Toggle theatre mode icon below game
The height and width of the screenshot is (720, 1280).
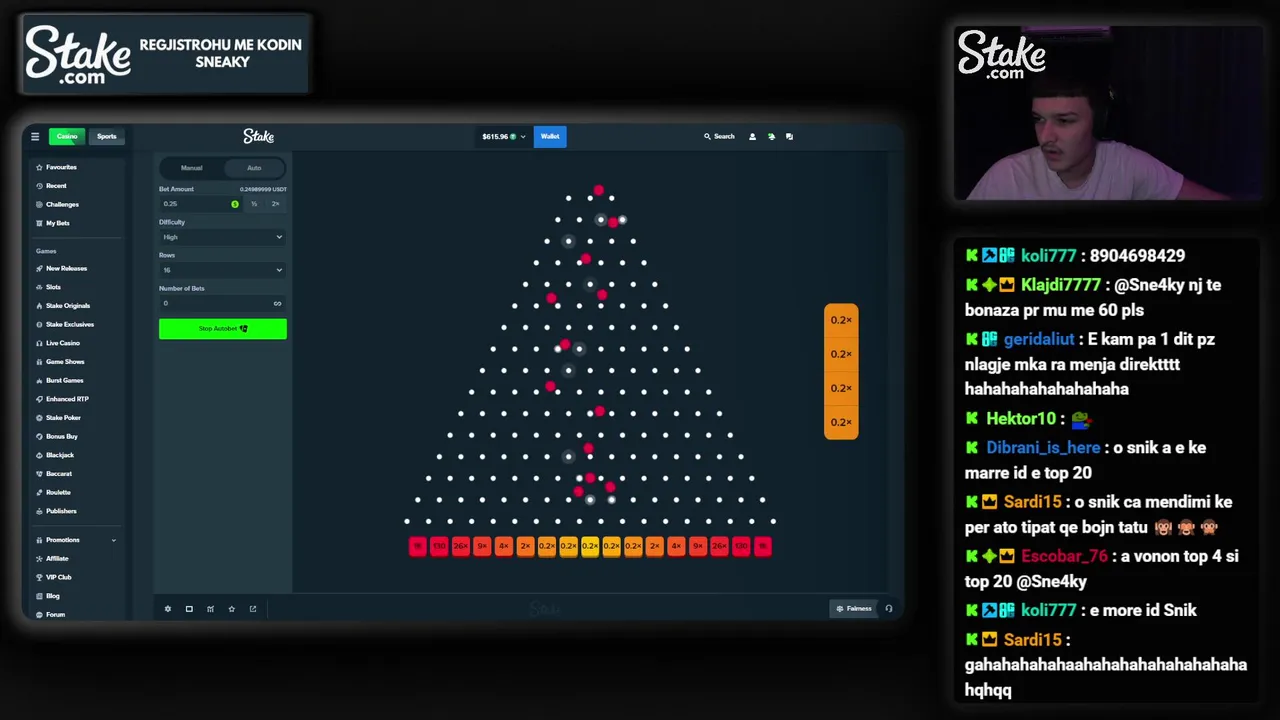[189, 609]
